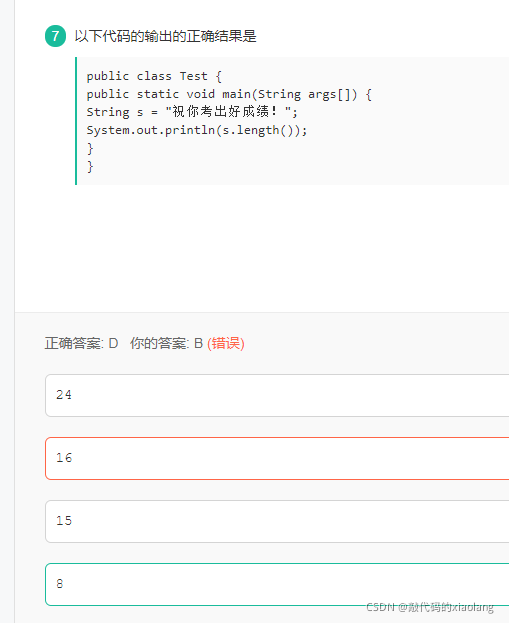Viewport: 509px width, 623px height.
Task: Click the 正确答案: D label
Action: [81, 343]
